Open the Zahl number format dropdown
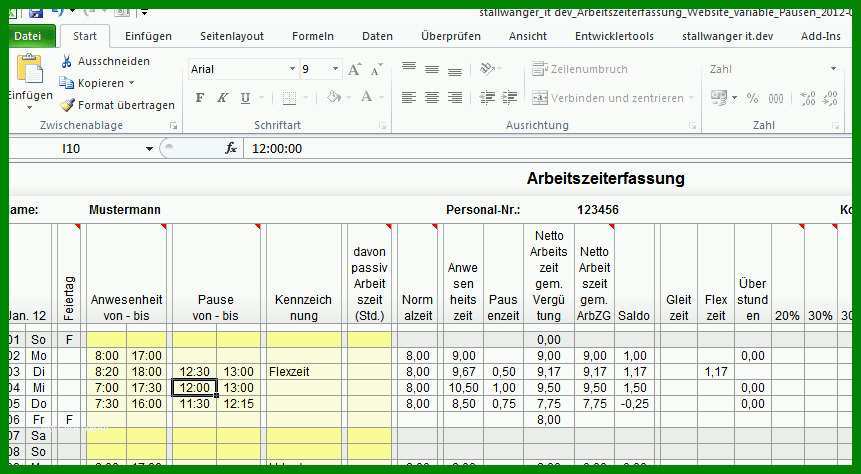 coord(834,69)
